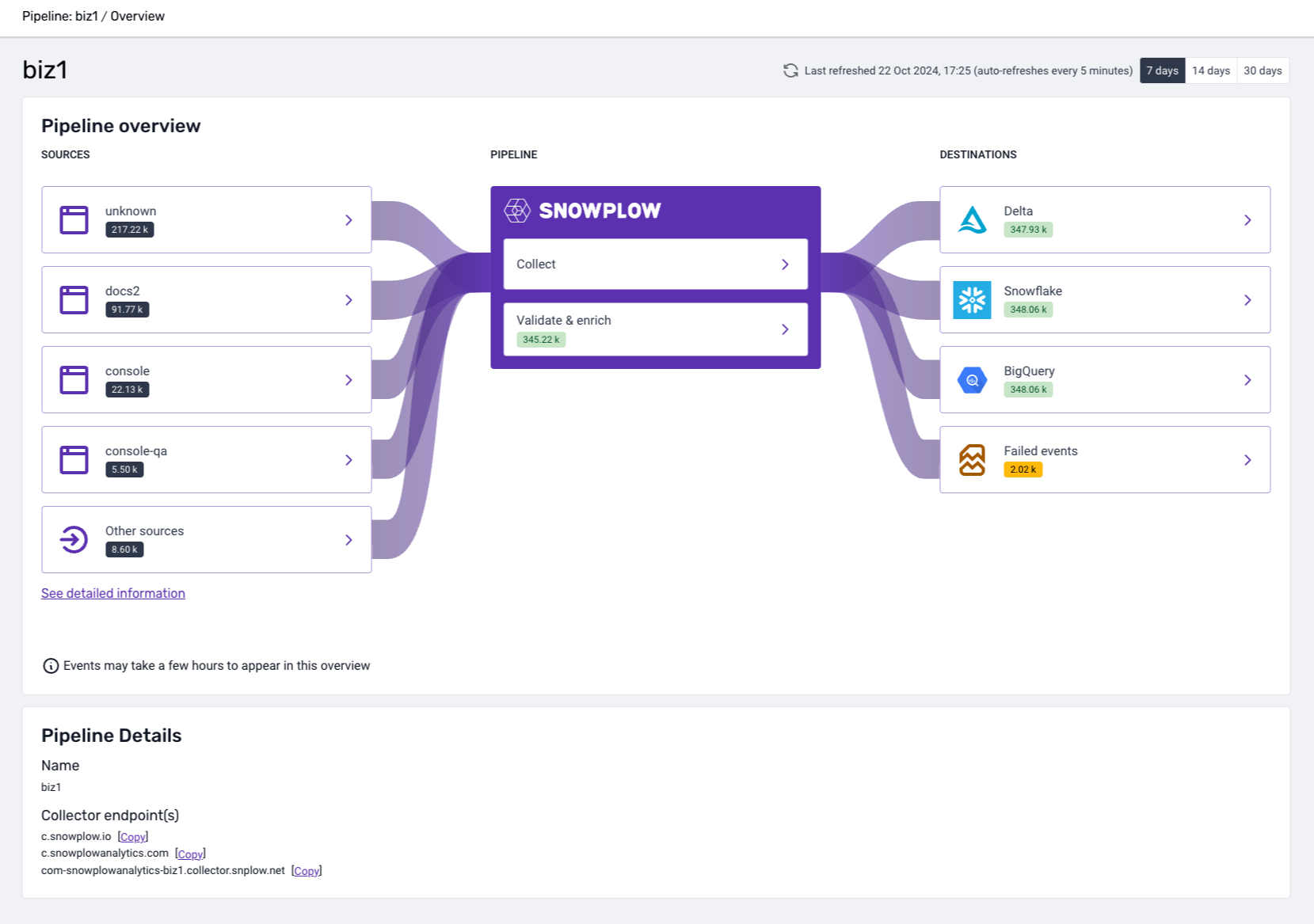Open the Other sources chevron
Image resolution: width=1314 pixels, height=924 pixels.
click(x=348, y=540)
